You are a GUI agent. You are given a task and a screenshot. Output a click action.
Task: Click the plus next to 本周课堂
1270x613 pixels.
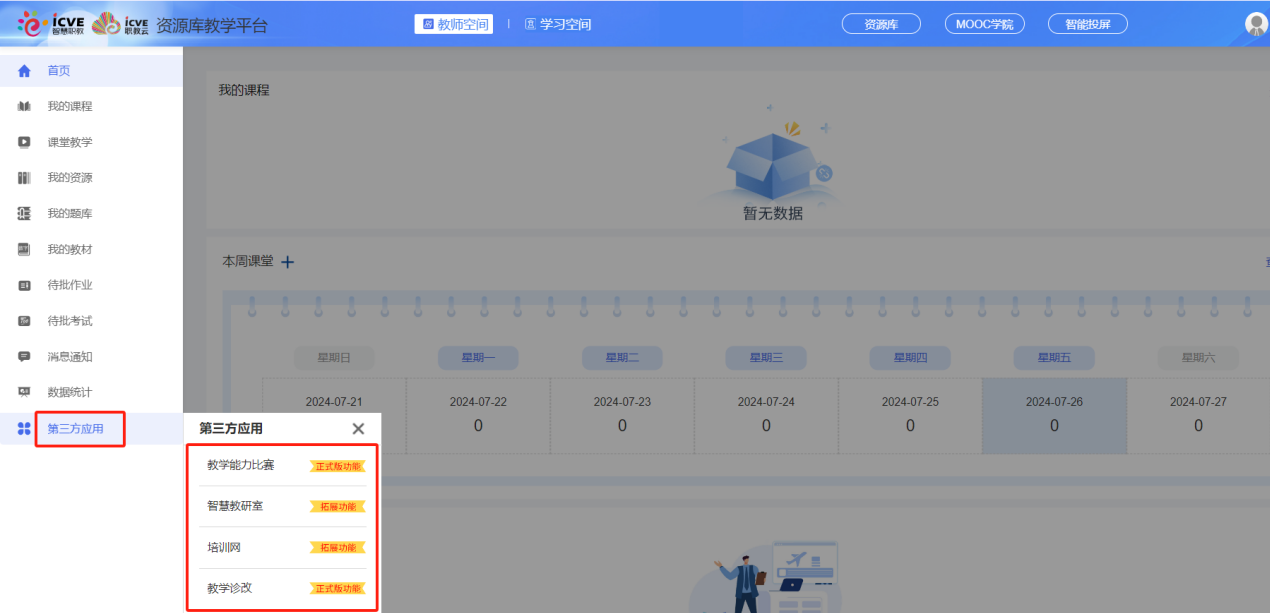287,261
